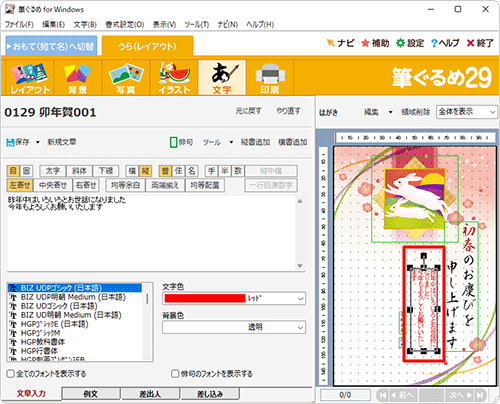Select 均等配置 even distribution
Viewport: 500px width, 404px height.
205,185
